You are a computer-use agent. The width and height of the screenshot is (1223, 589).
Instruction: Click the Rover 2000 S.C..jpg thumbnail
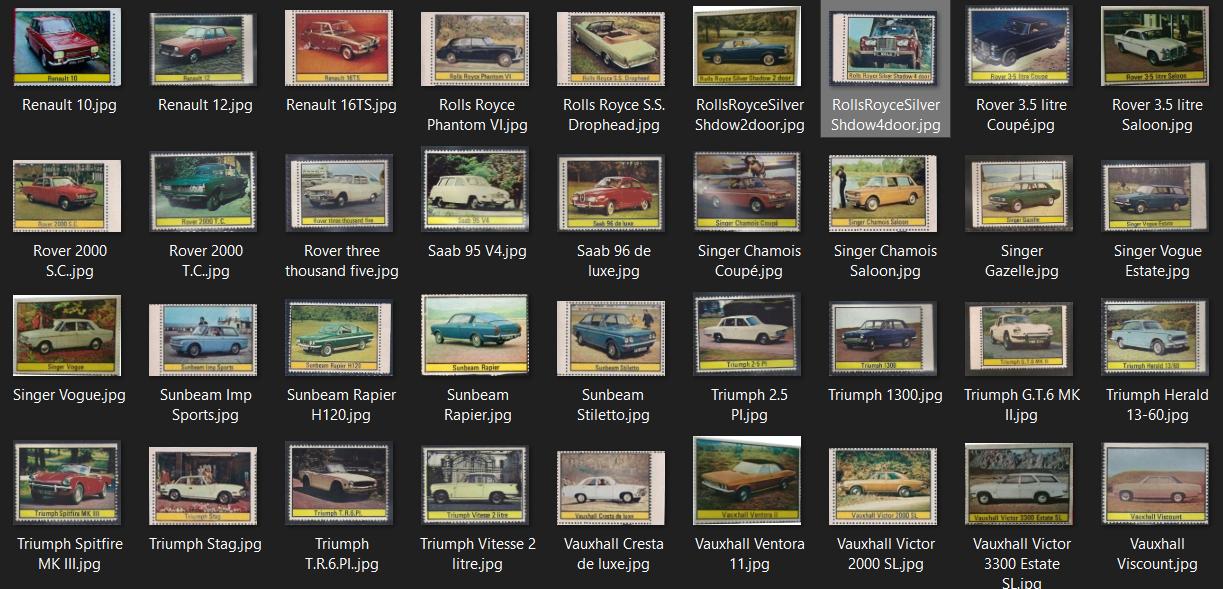(x=66, y=195)
